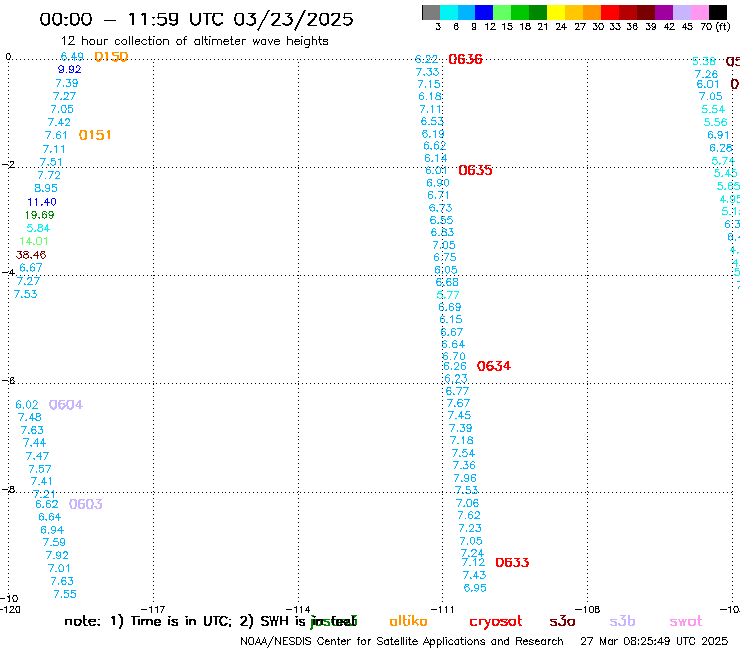
Task: Click the date range title 03/23/2025
Action: coord(293,19)
